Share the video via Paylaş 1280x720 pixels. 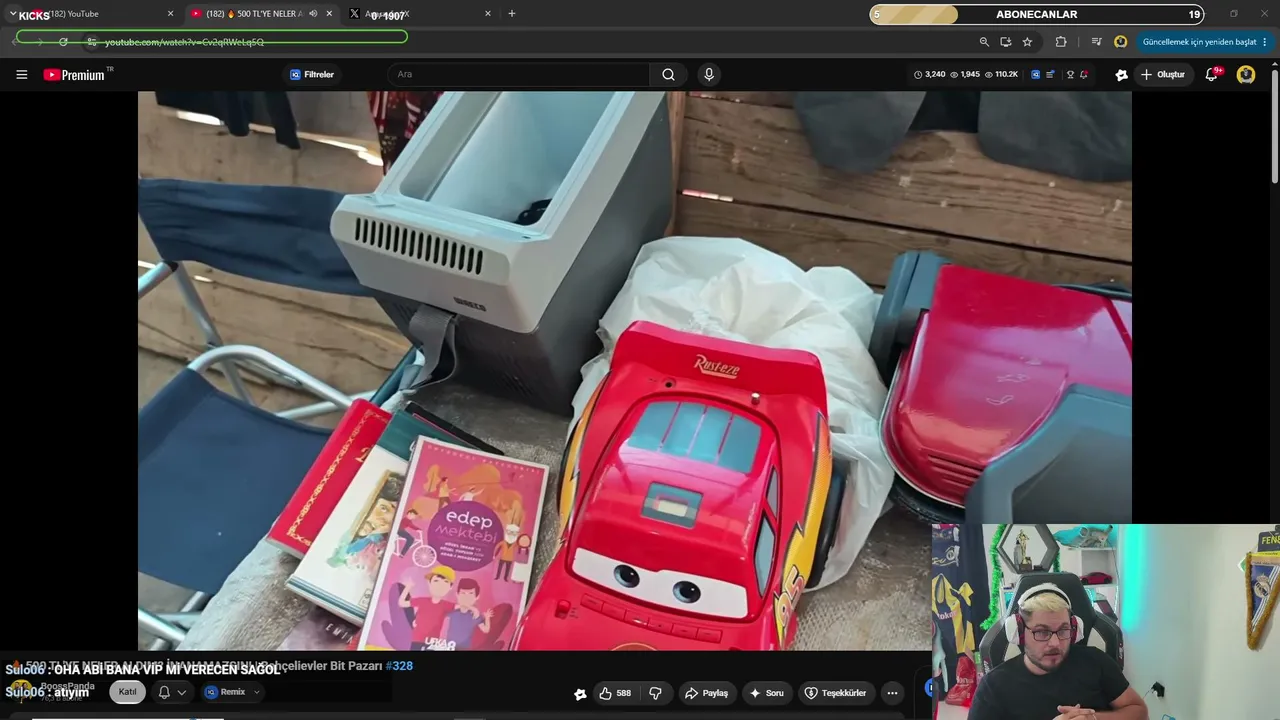tap(707, 693)
